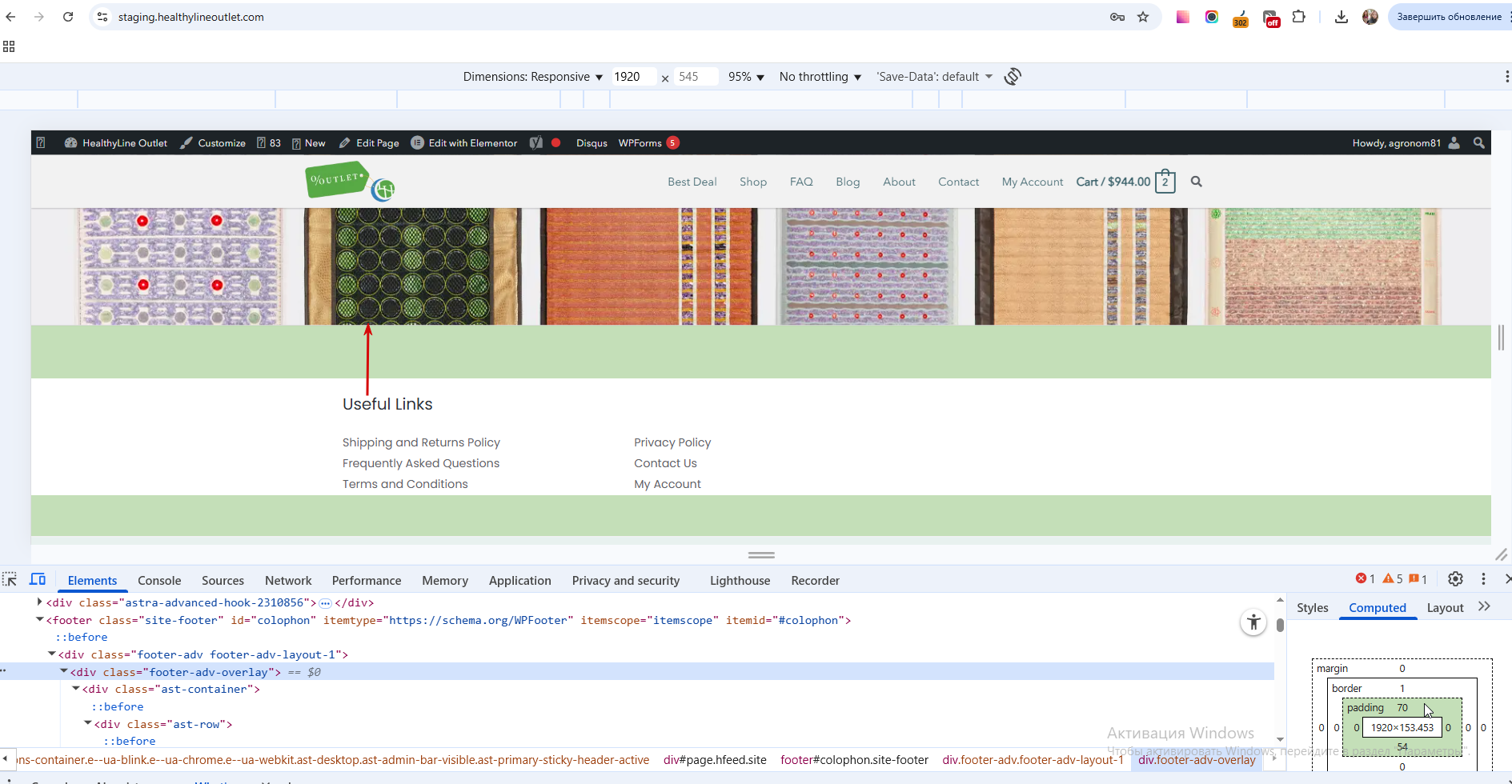Image resolution: width=1512 pixels, height=784 pixels.
Task: Click the Yoast SEO icon in admin bar
Action: 536,143
